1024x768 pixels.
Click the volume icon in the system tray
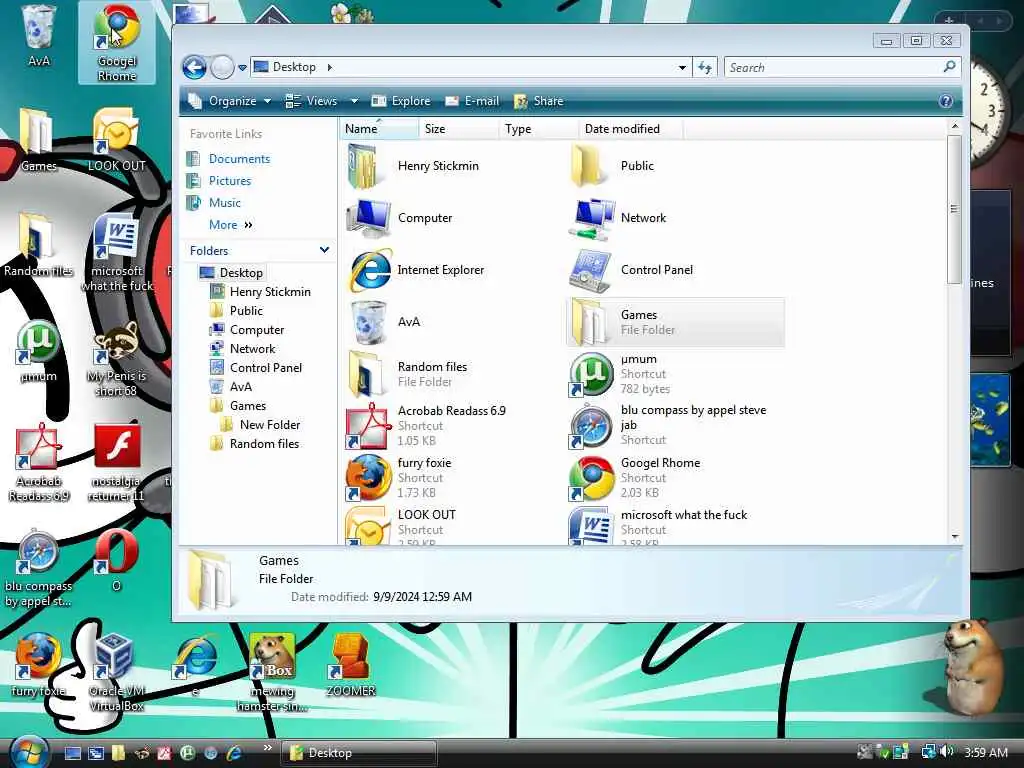pos(947,752)
